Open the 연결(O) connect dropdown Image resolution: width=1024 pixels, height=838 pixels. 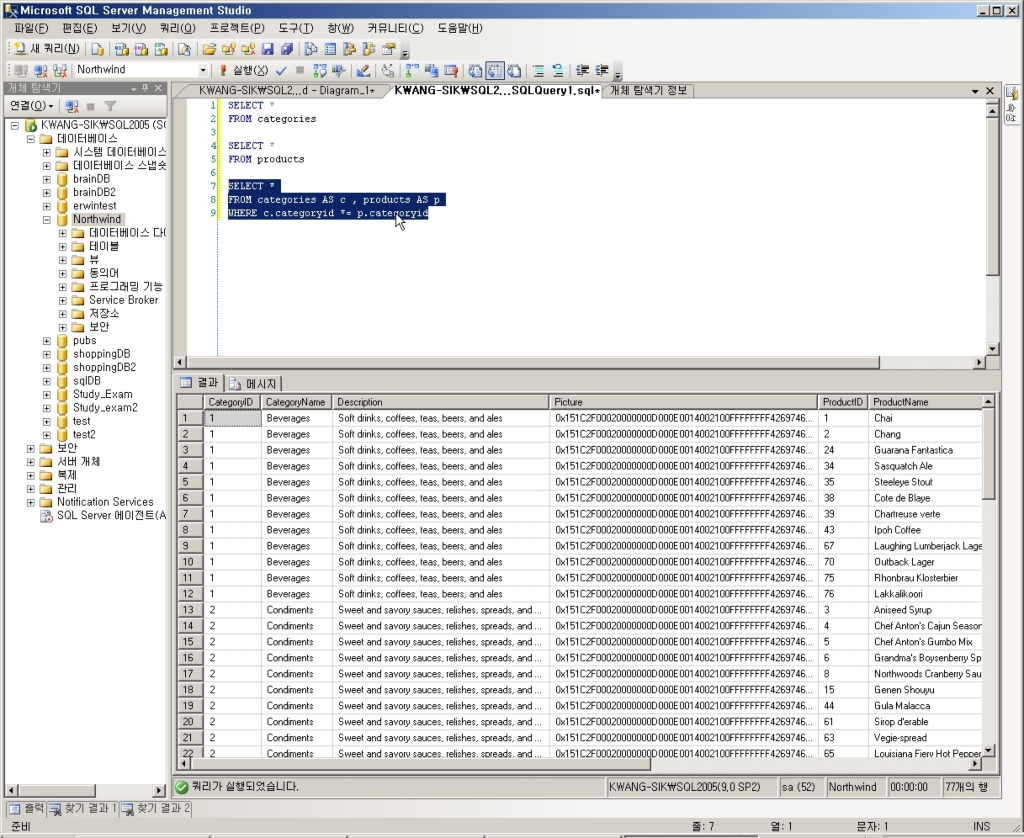coord(31,106)
